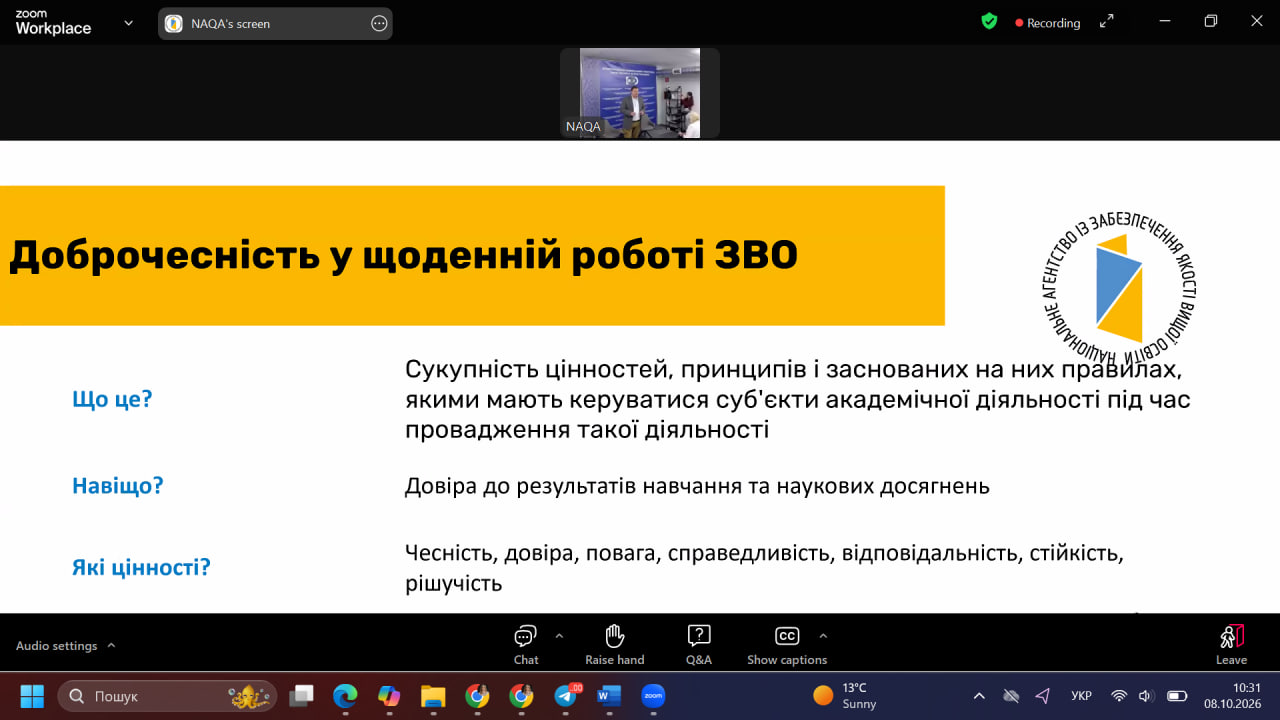The image size is (1280, 720).
Task: Click the Навіщо? heading on the slide
Action: 118,486
